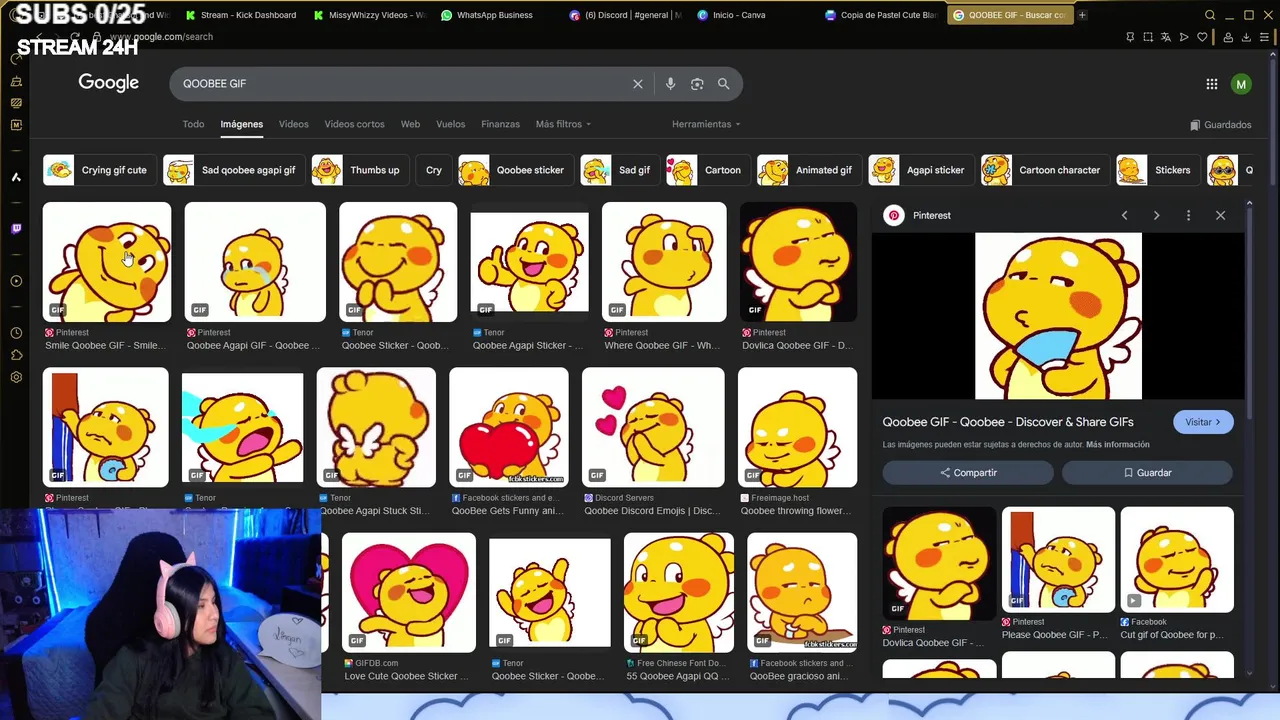Open the Love Cute Qoobee Sticker thumbnail
This screenshot has height=720, width=1280.
click(409, 592)
